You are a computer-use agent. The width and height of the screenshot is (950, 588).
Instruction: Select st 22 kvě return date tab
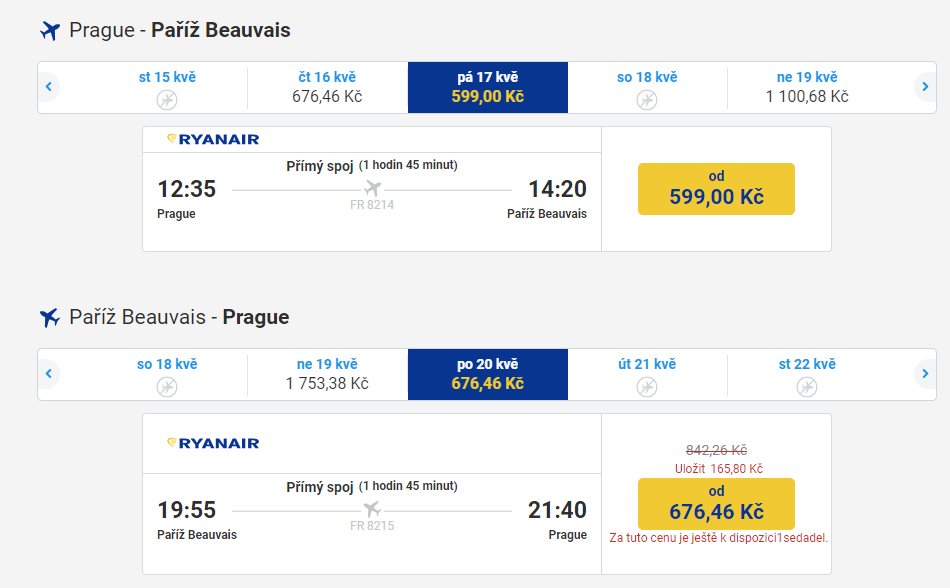[x=807, y=374]
